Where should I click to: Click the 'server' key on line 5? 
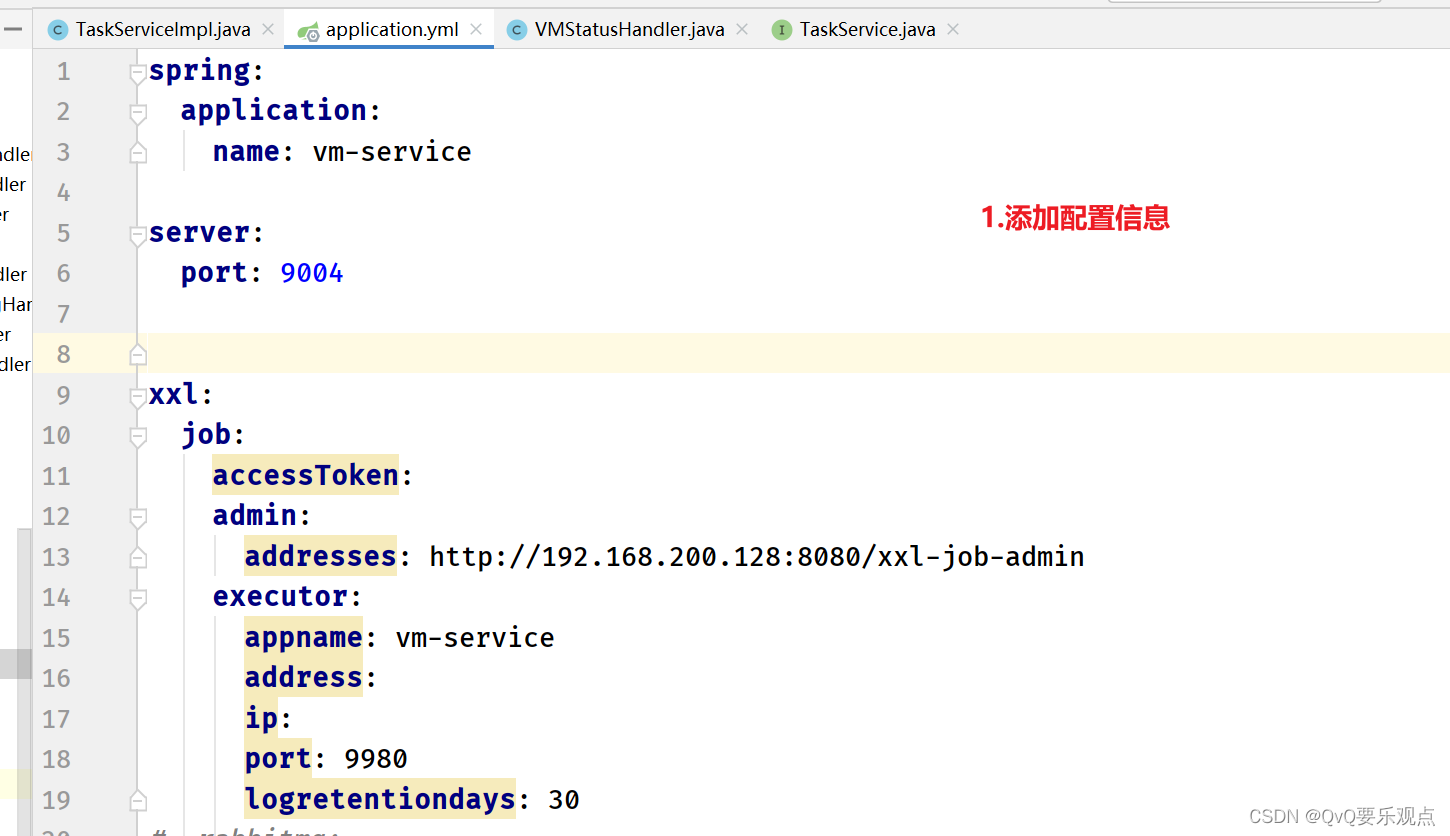coord(199,233)
